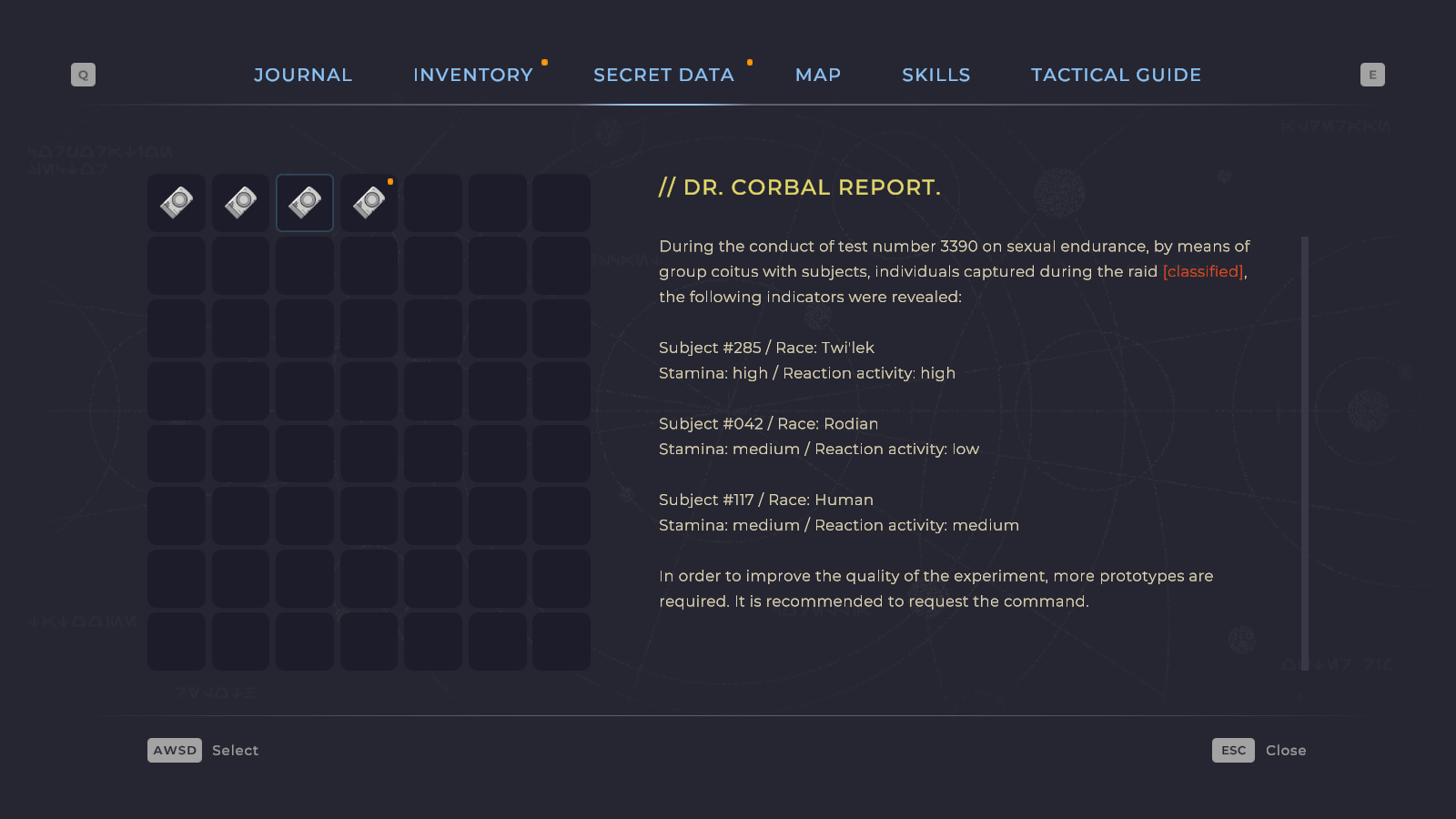Go to the Skills tab
This screenshot has height=819, width=1456.
(935, 75)
